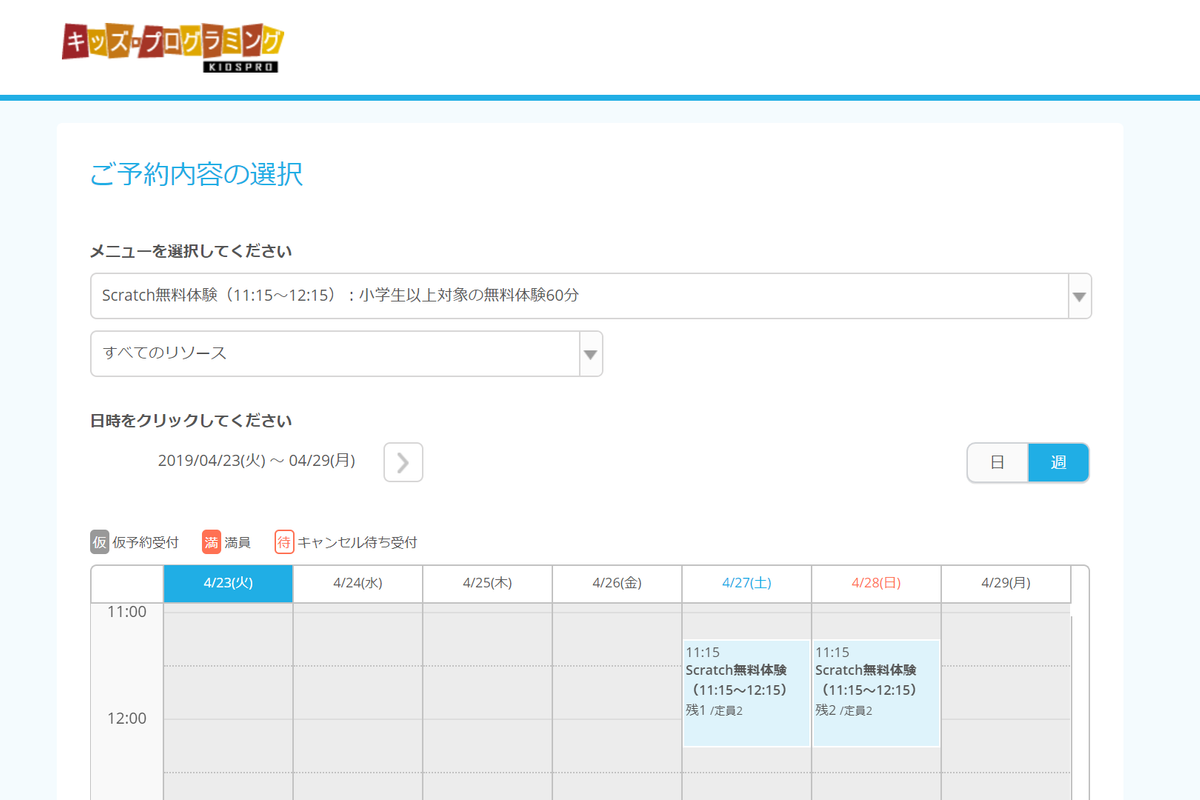Select the 4/27(土) column header
The image size is (1200, 800).
746,584
